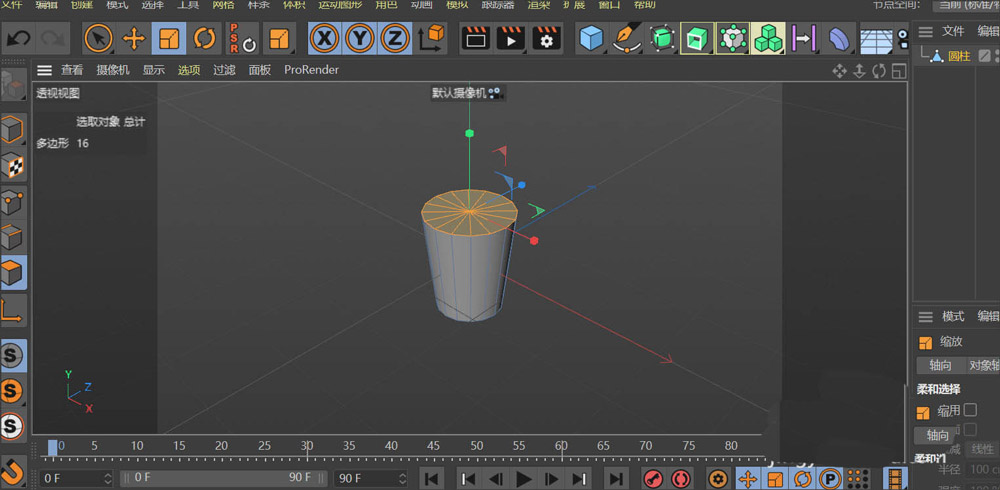Open the viewport hamburger menu
Viewport: 1000px width, 490px height.
[44, 70]
